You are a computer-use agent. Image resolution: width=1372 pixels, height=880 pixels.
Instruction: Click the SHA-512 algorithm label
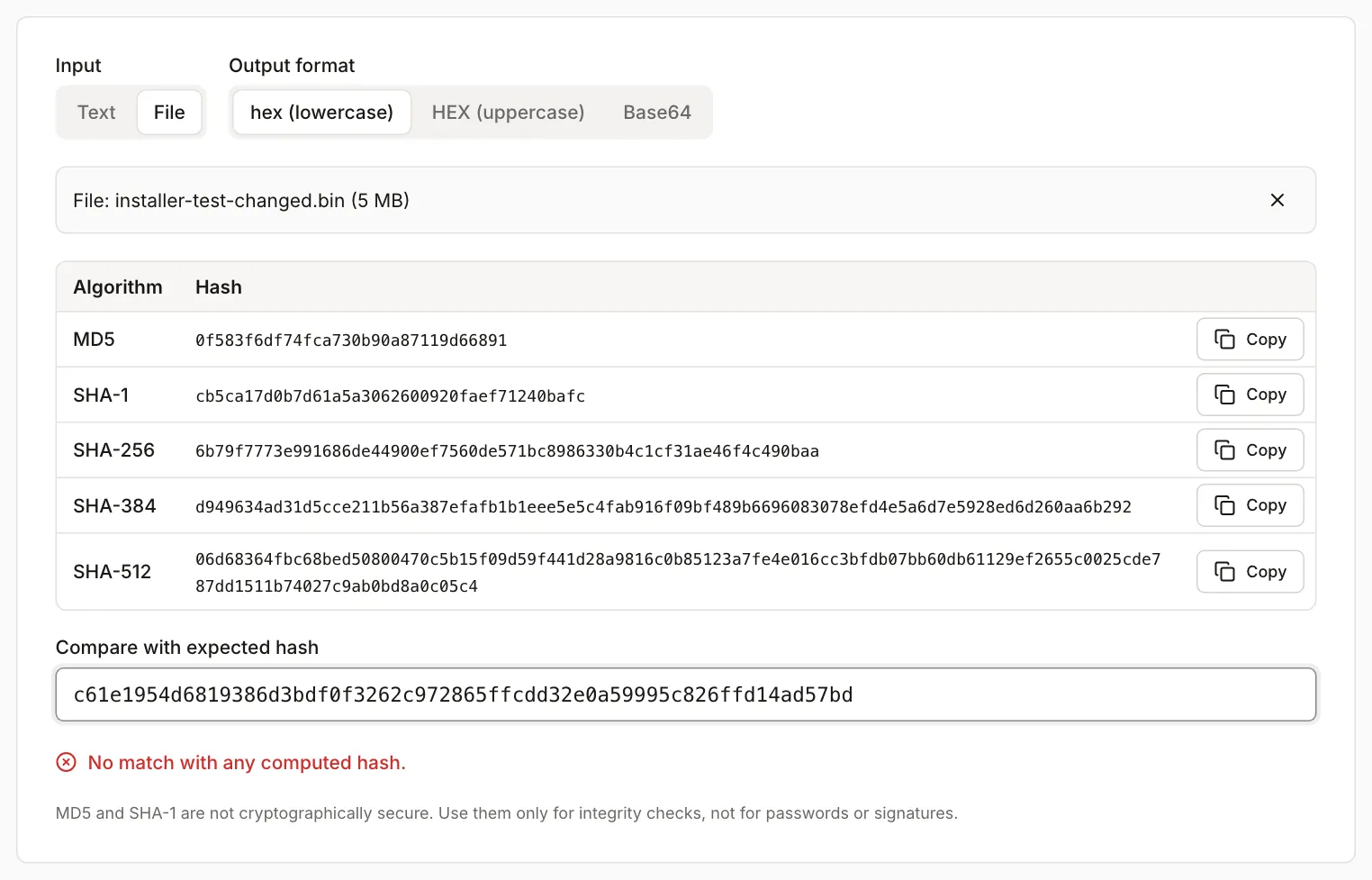tap(112, 572)
